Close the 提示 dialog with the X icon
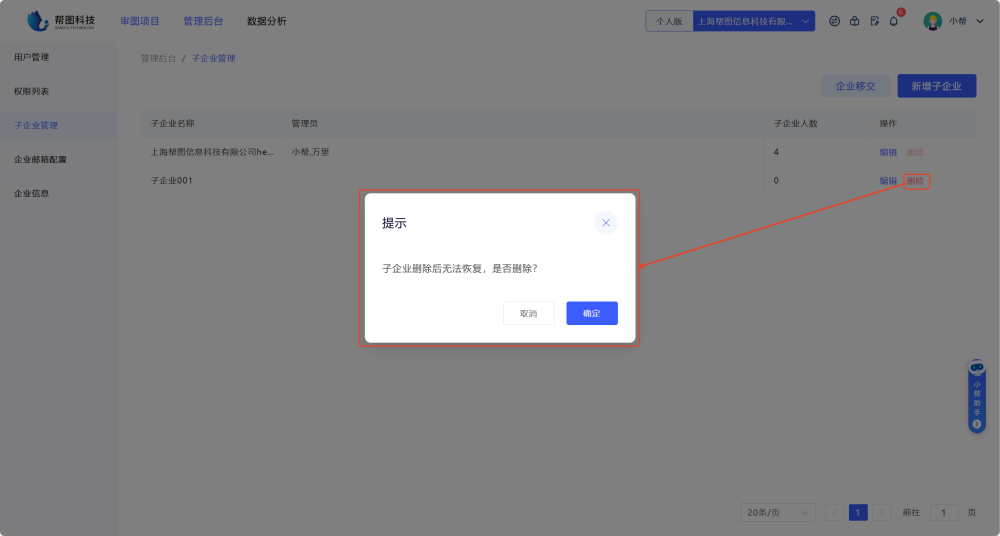1000x536 pixels. (605, 223)
